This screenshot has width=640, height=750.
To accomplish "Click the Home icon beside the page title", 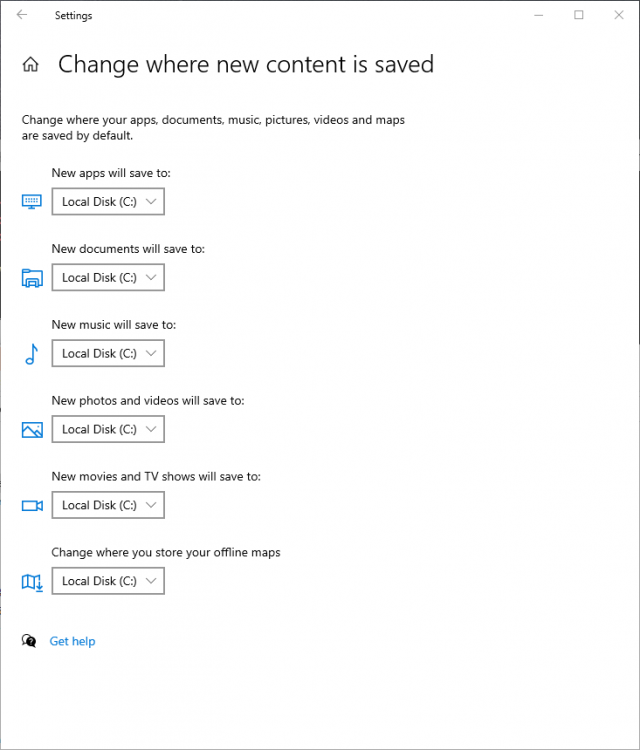I will tap(31, 64).
